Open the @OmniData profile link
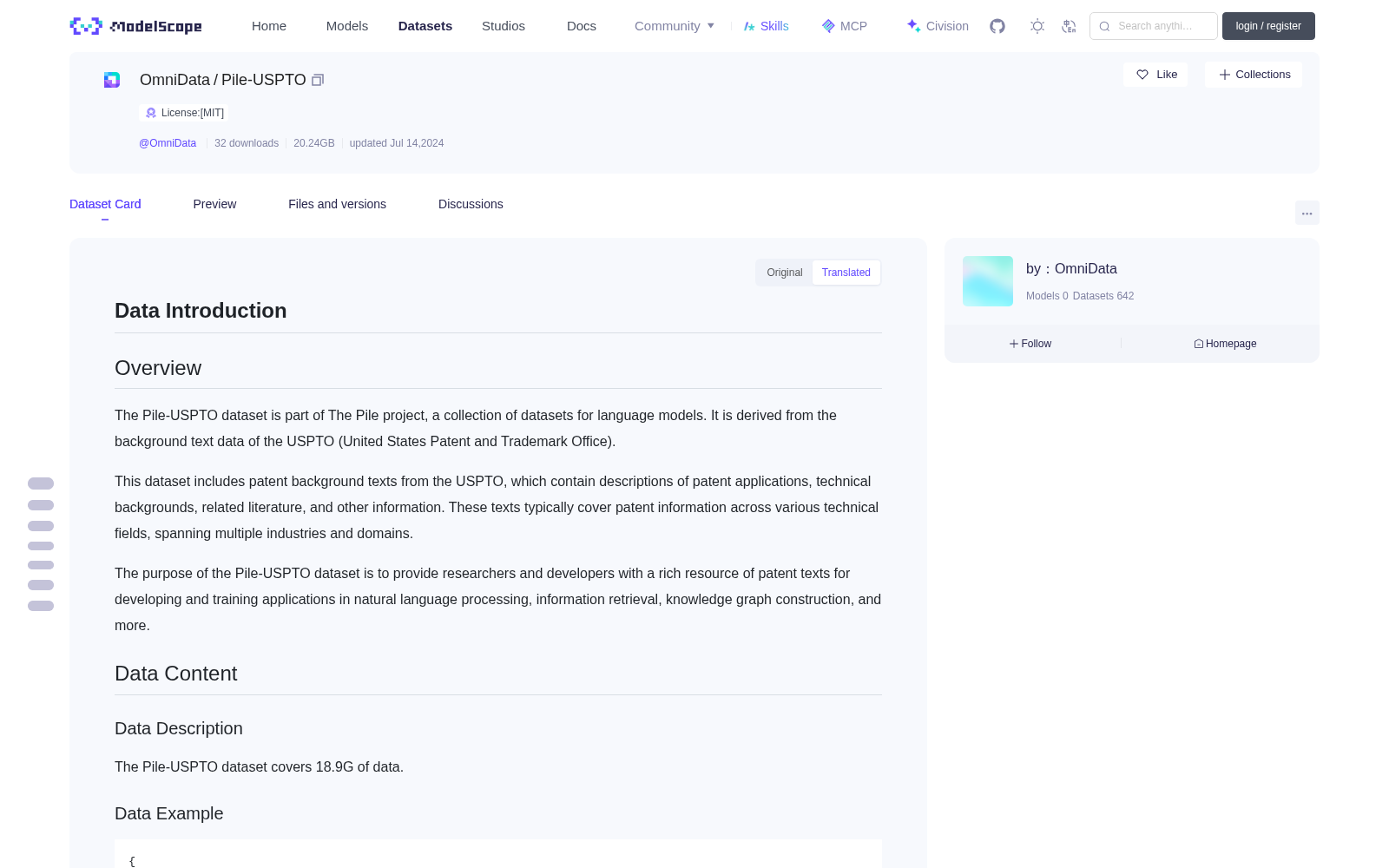This screenshot has height=868, width=1389. (168, 143)
